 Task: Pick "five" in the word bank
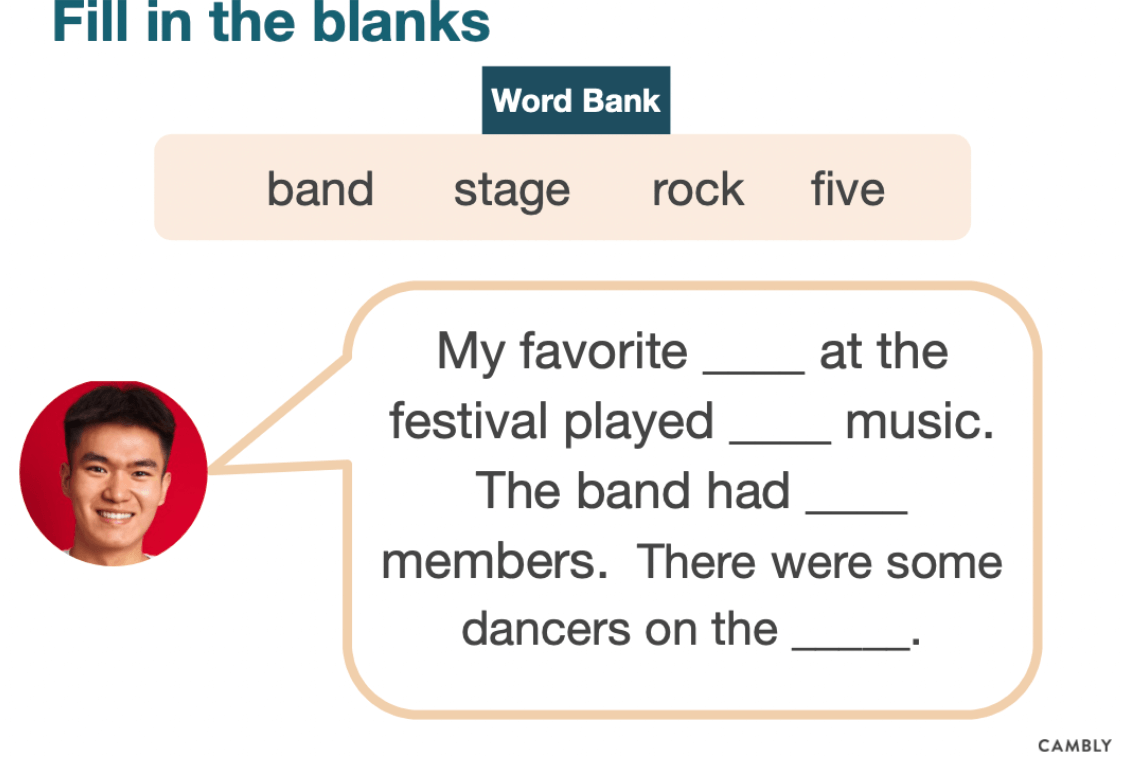[x=848, y=189]
